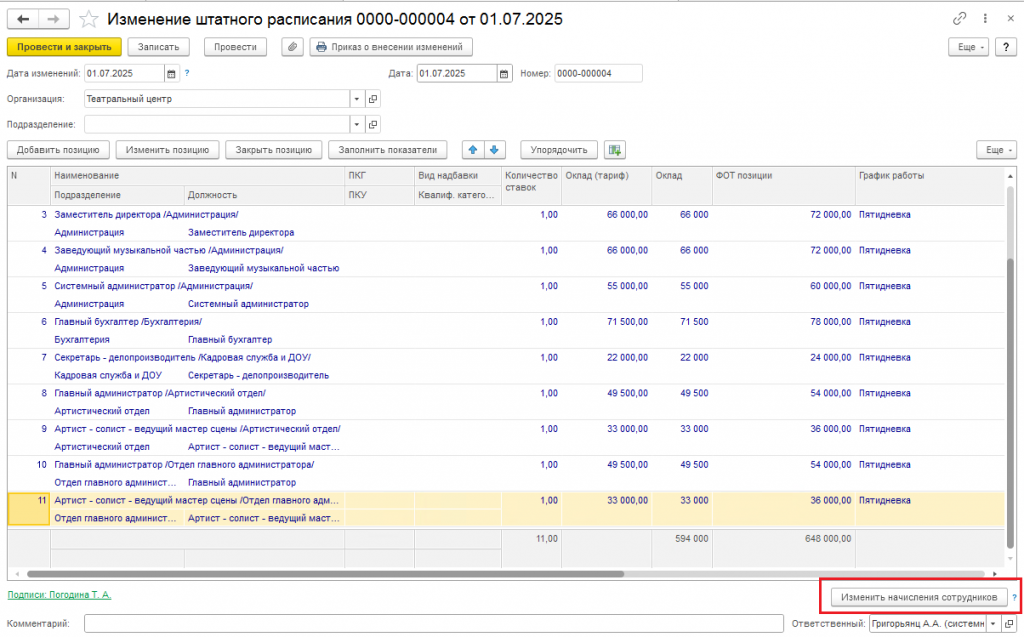This screenshot has height=637, width=1024.
Task: Move selected position down with arrow
Action: (494, 150)
